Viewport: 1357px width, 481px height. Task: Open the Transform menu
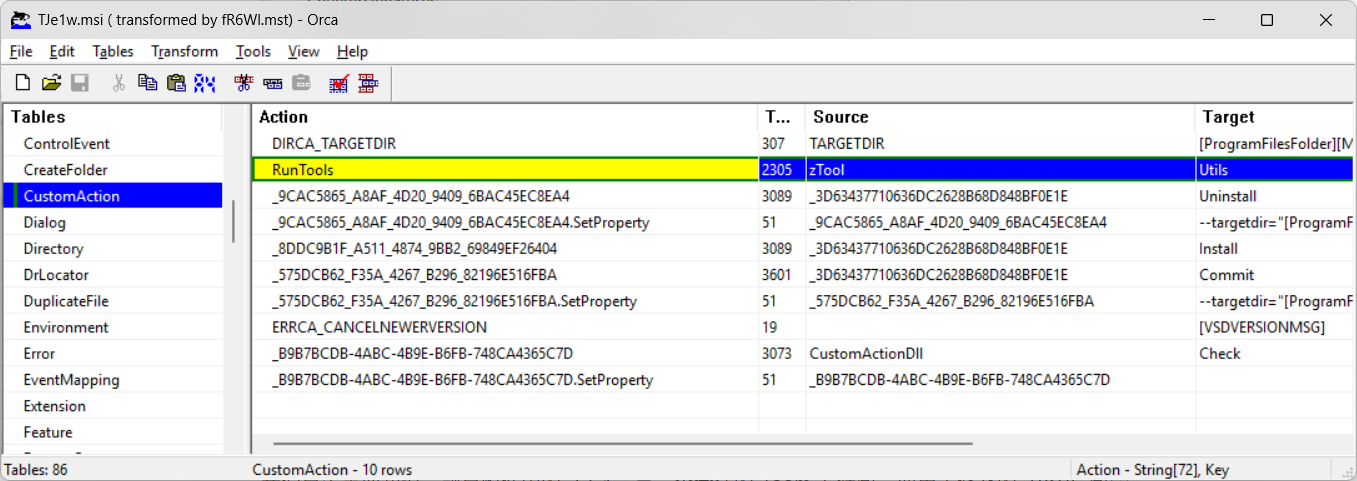(185, 51)
